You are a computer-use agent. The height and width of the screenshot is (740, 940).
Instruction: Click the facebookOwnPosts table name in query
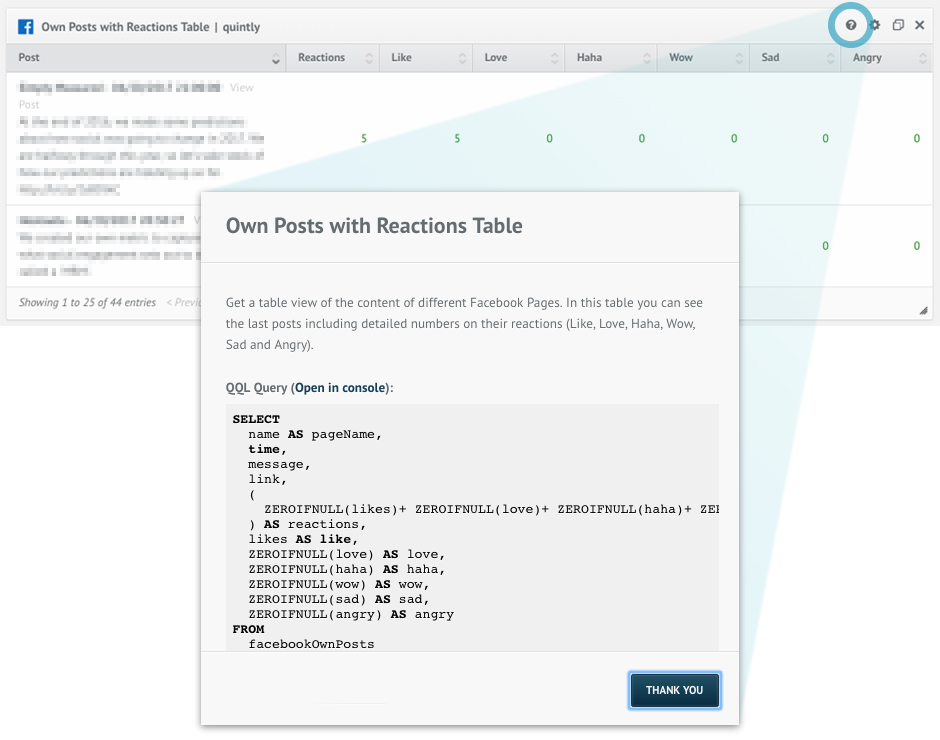pos(311,644)
